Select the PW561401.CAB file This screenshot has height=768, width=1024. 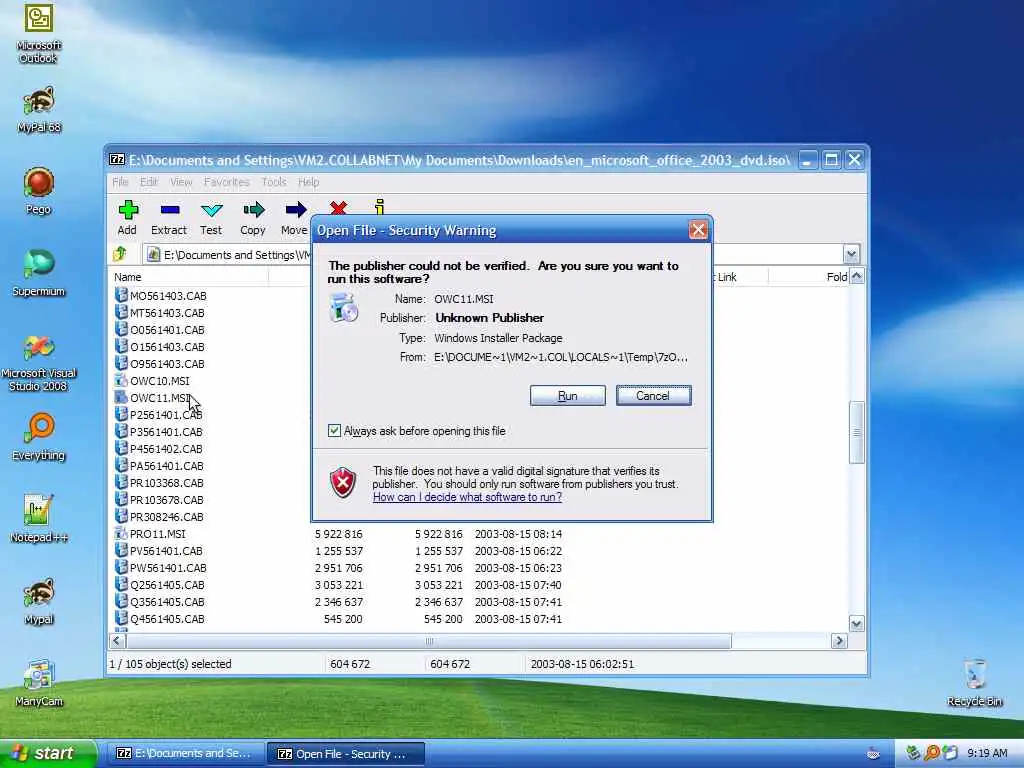click(x=161, y=568)
